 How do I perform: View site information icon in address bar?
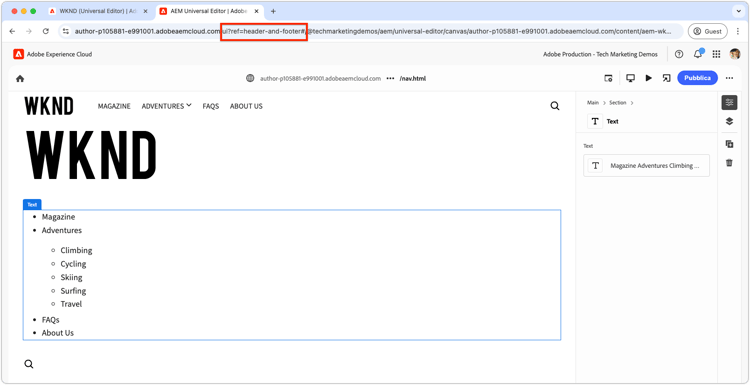[66, 31]
